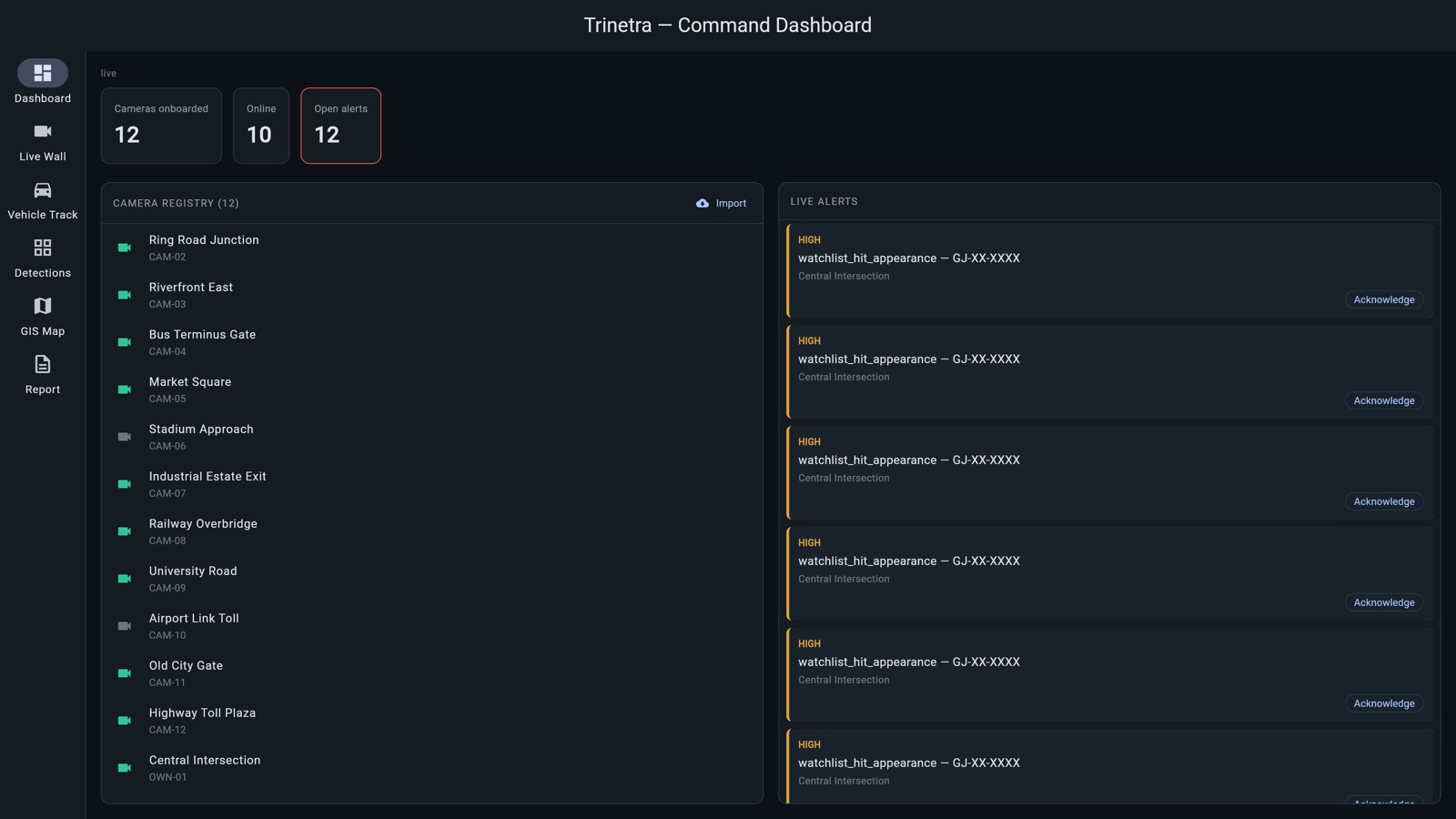Viewport: 1456px width, 819px height.
Task: Click camera icon for Old City Gate
Action: [x=125, y=673]
